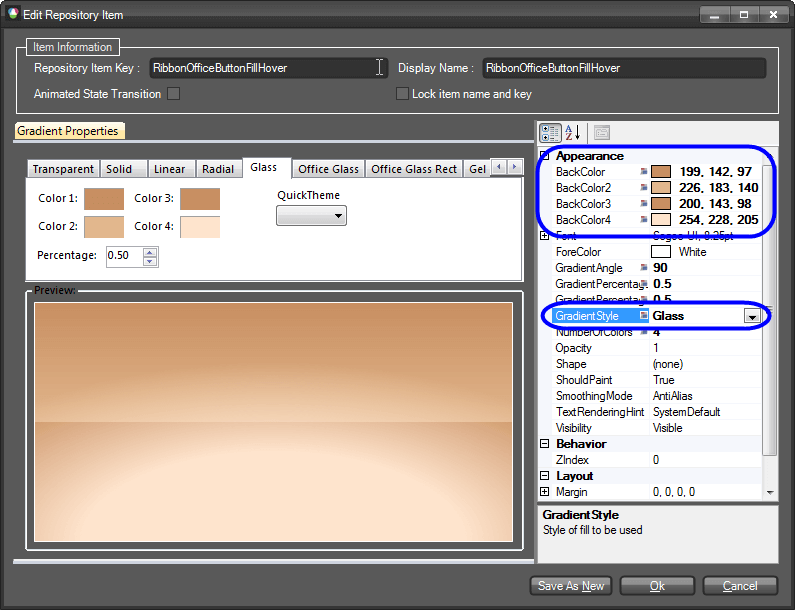Click the Cancel button
The height and width of the screenshot is (610, 795).
coord(740,586)
